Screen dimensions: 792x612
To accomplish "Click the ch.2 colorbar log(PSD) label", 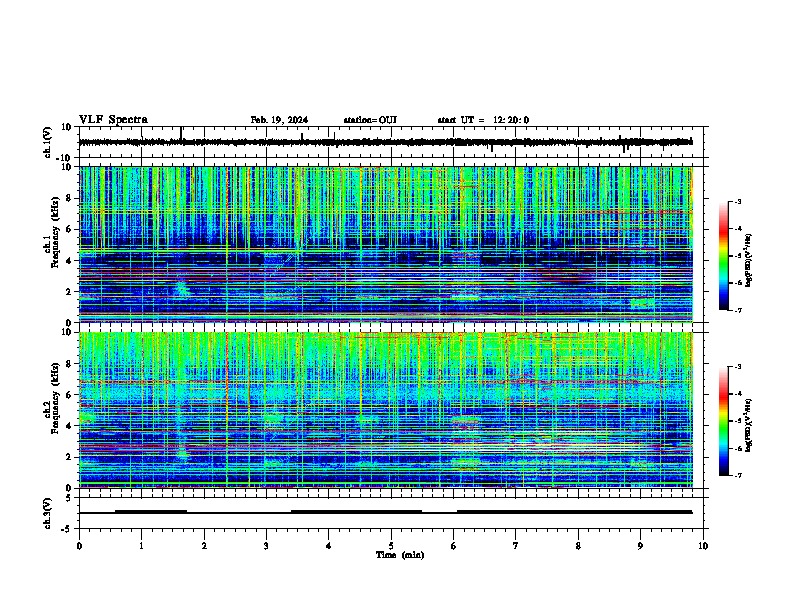I will point(748,425).
